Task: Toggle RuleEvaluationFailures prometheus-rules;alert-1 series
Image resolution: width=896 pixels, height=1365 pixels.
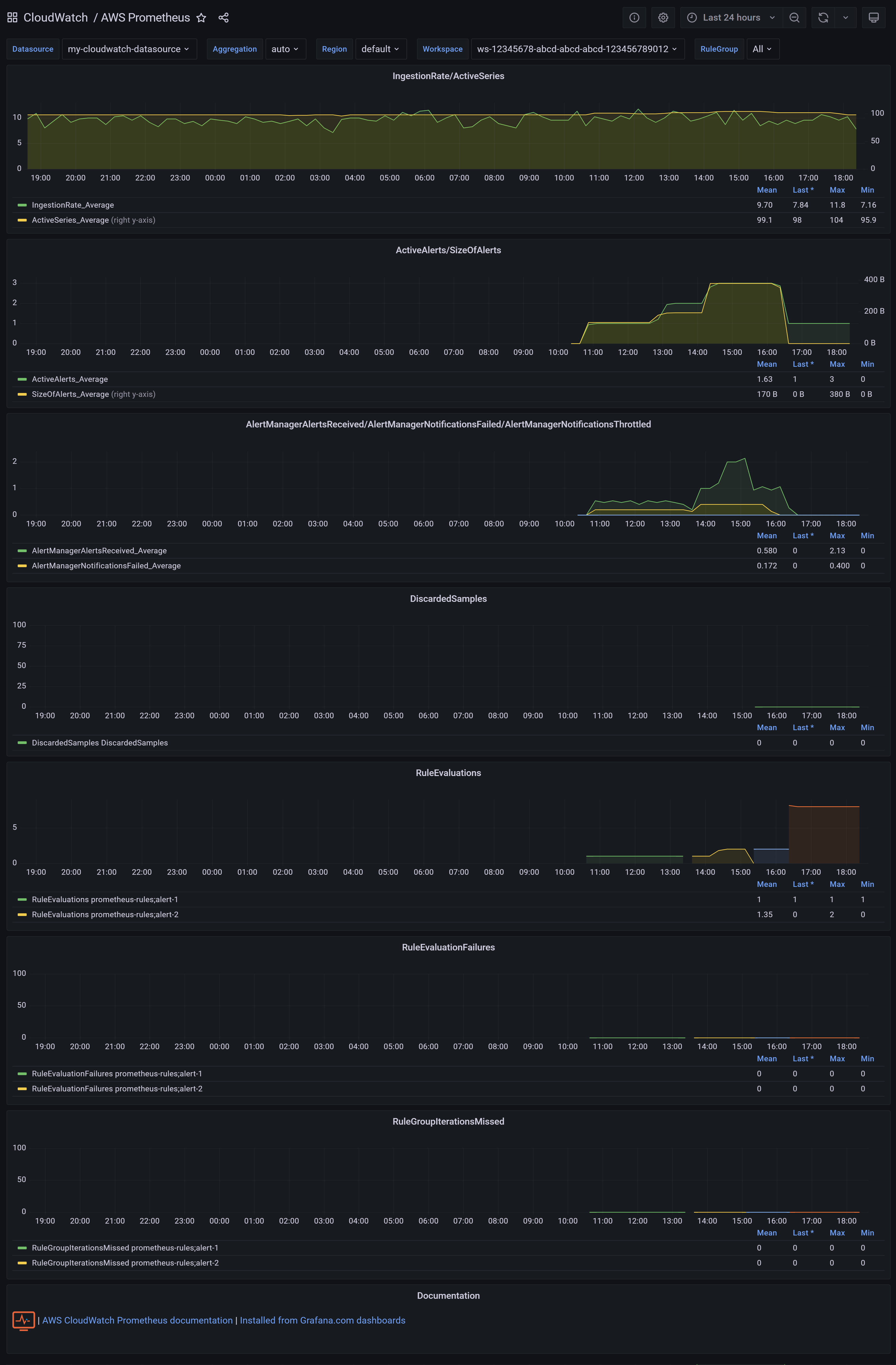Action: [117, 1074]
